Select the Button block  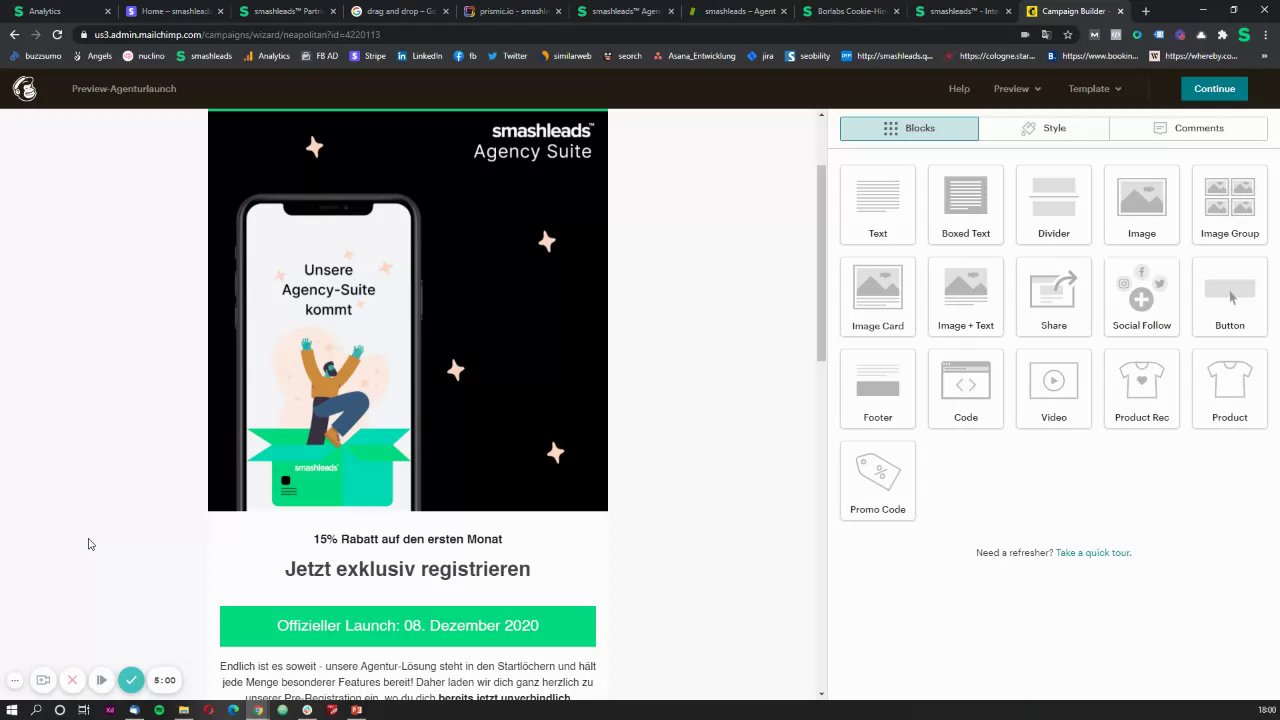pyautogui.click(x=1230, y=297)
